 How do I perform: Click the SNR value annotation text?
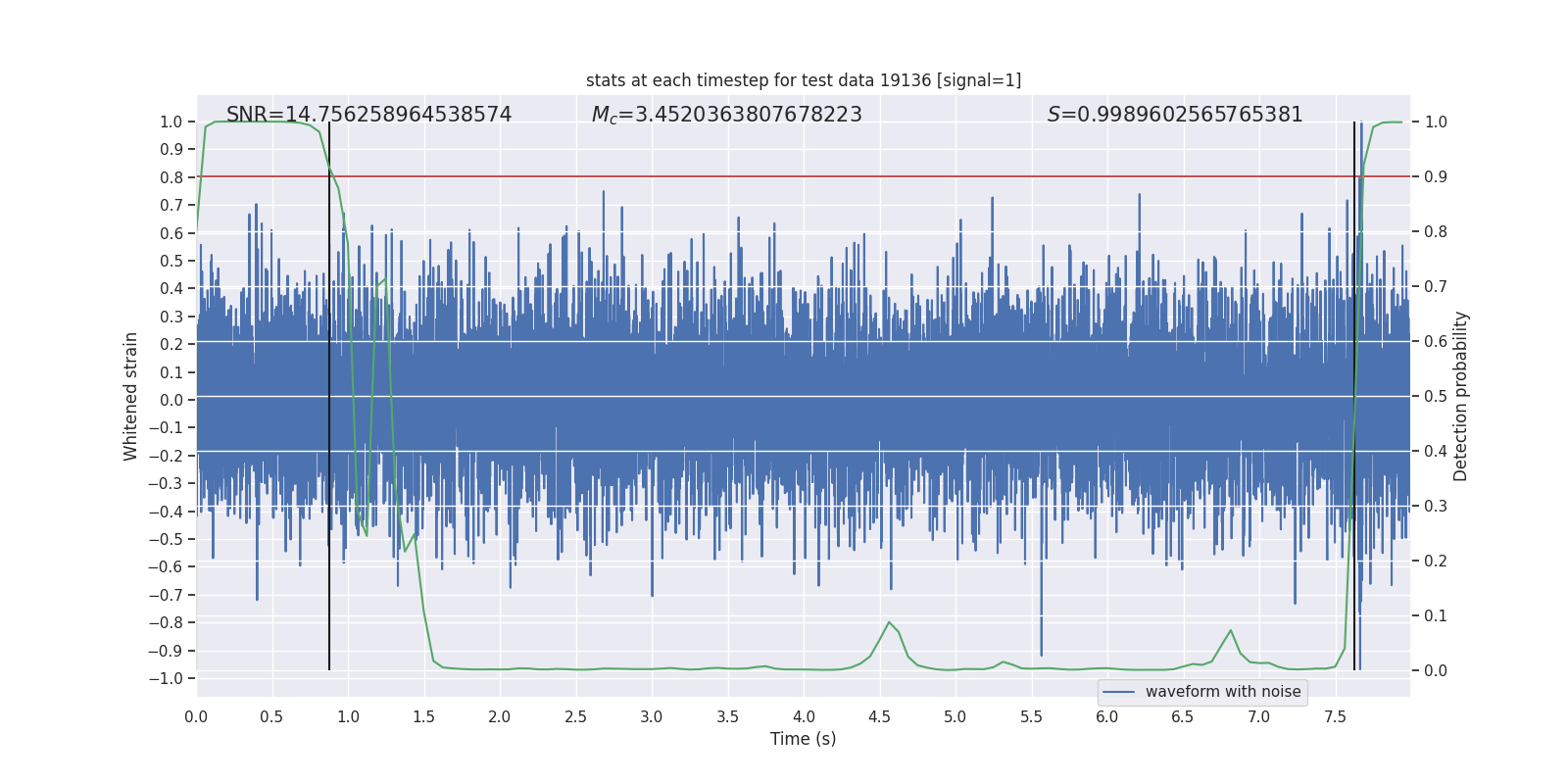pos(368,115)
